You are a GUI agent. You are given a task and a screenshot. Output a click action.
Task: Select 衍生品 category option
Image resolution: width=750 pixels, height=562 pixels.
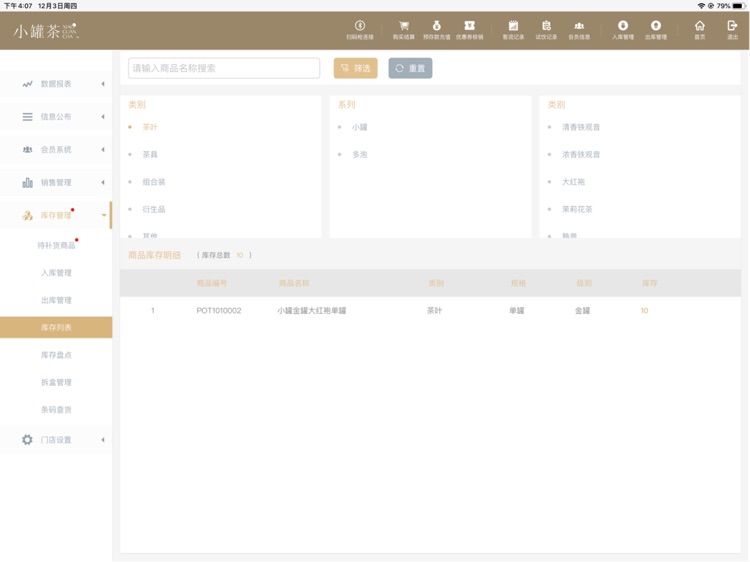click(x=154, y=209)
